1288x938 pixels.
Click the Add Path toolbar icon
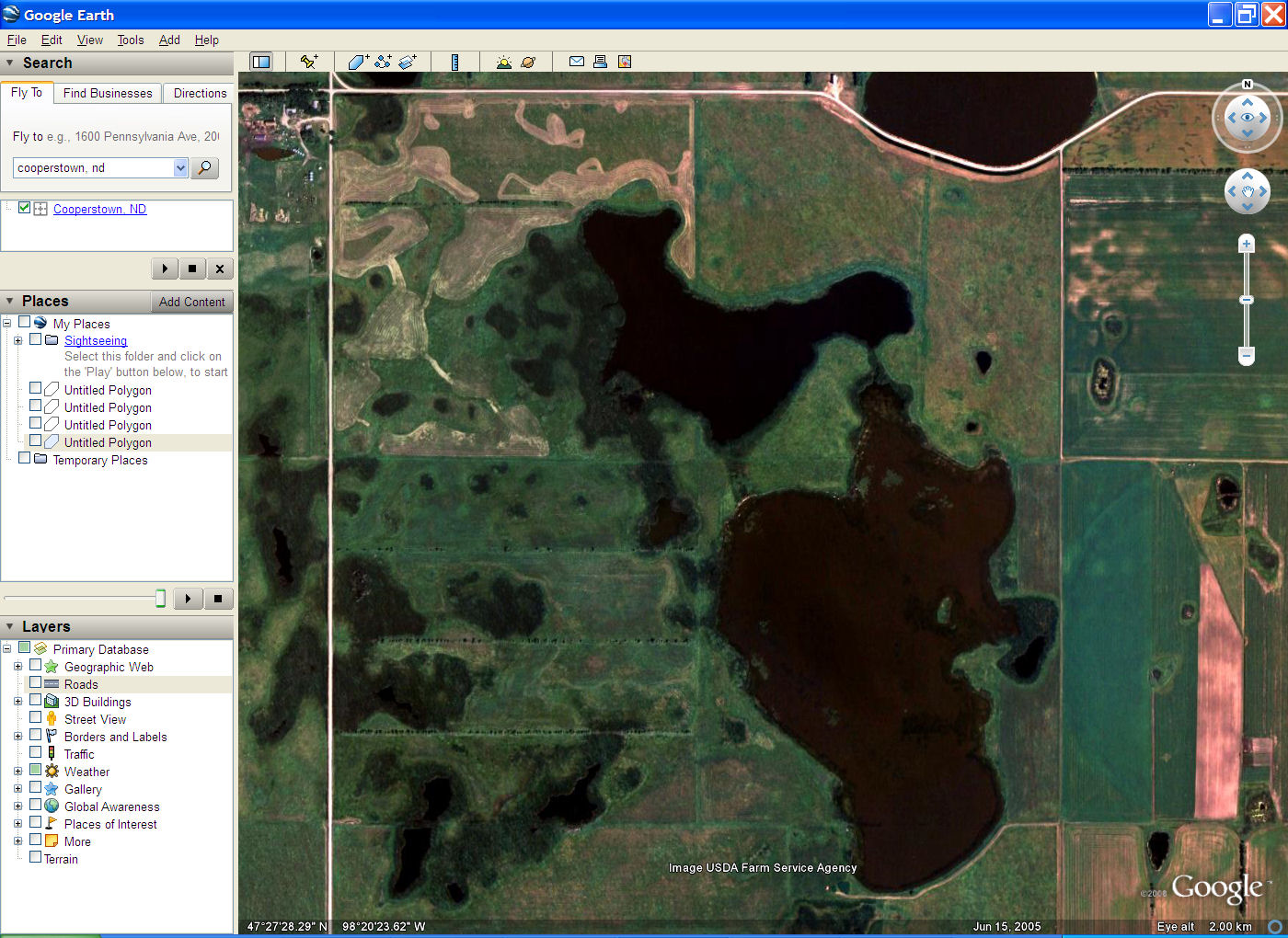click(x=383, y=62)
